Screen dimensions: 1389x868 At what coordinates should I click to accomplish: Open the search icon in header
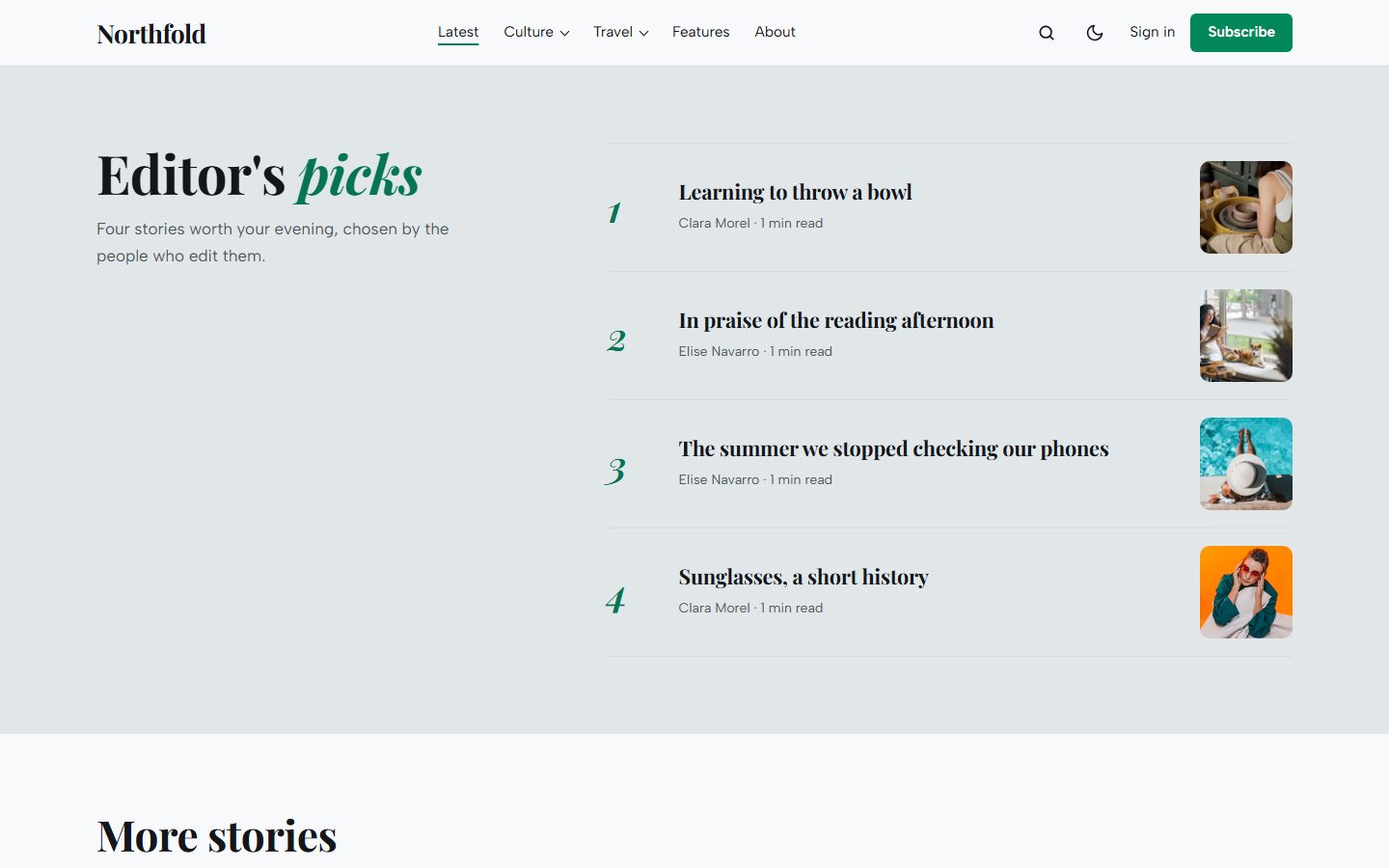coord(1047,33)
